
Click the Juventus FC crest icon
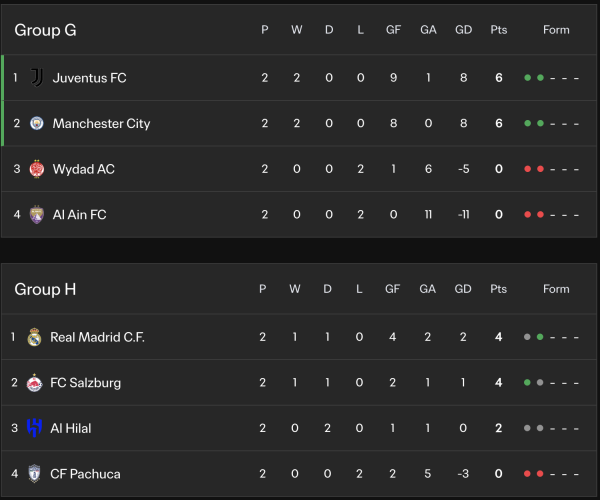coord(37,77)
